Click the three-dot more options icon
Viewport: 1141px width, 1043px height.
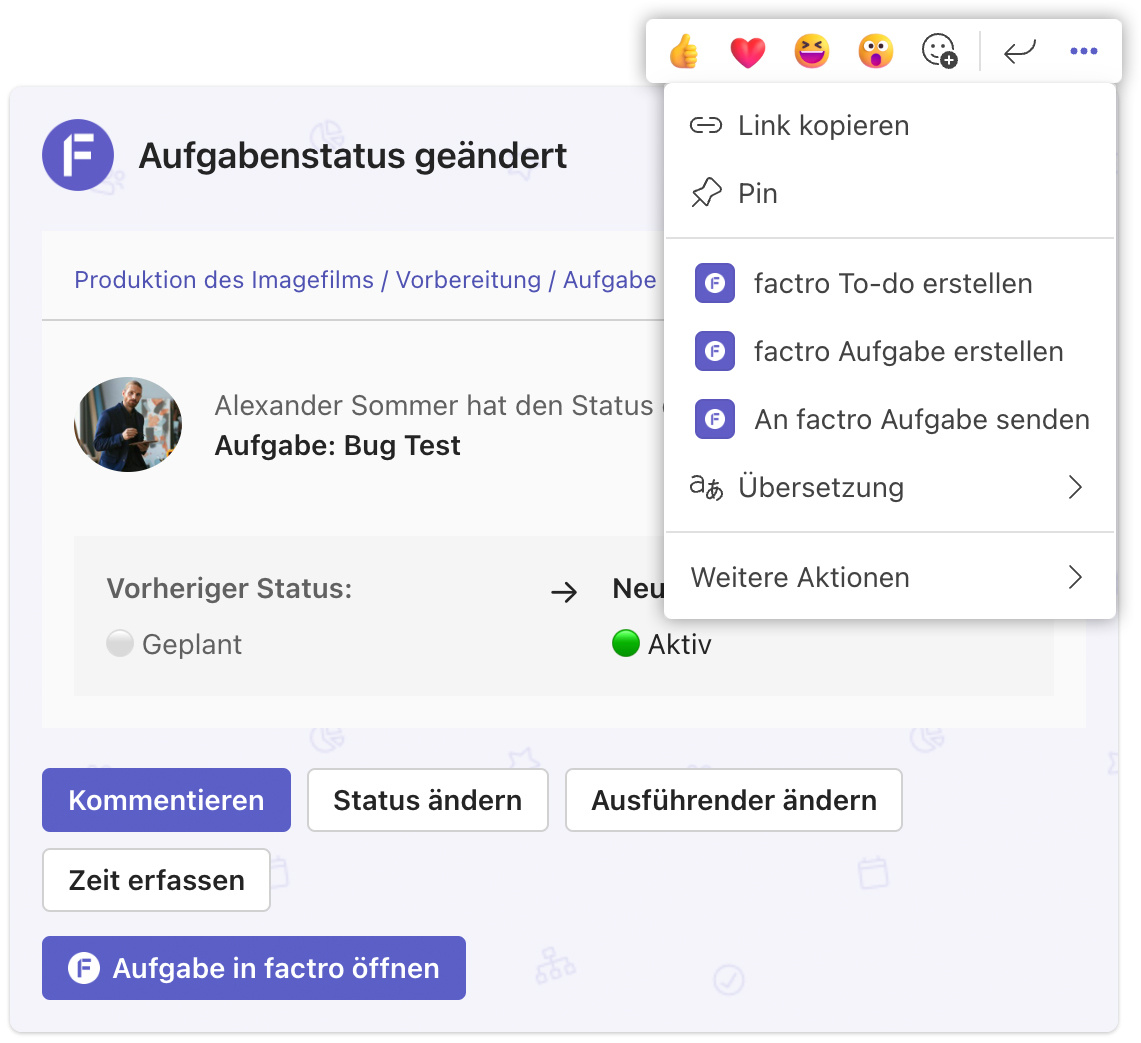[1084, 51]
